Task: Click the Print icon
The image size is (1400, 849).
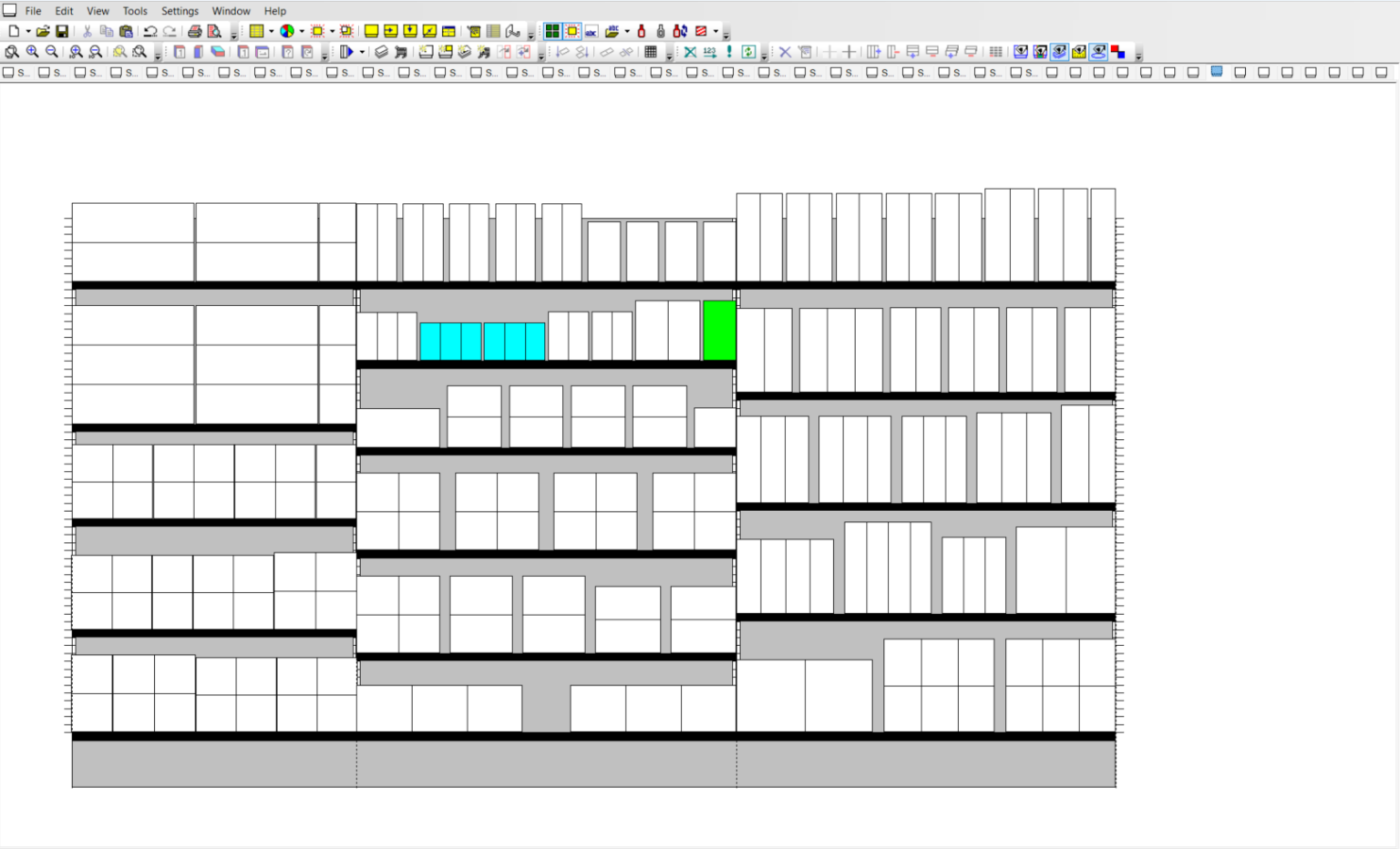Action: 194,31
